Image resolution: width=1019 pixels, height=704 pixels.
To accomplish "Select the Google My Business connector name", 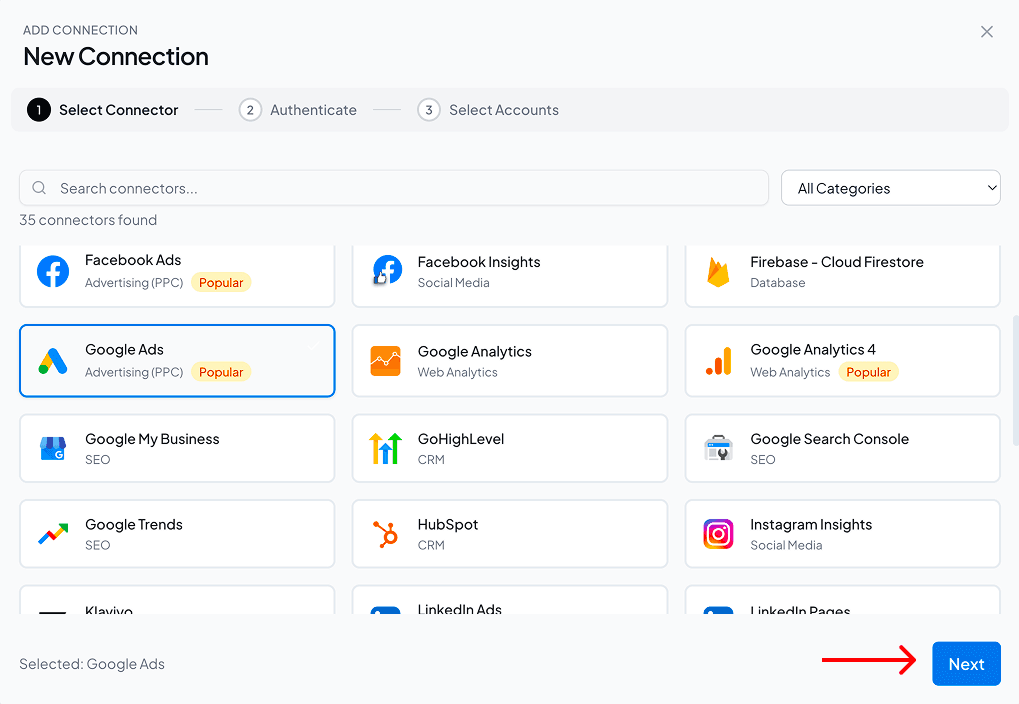I will tap(152, 439).
